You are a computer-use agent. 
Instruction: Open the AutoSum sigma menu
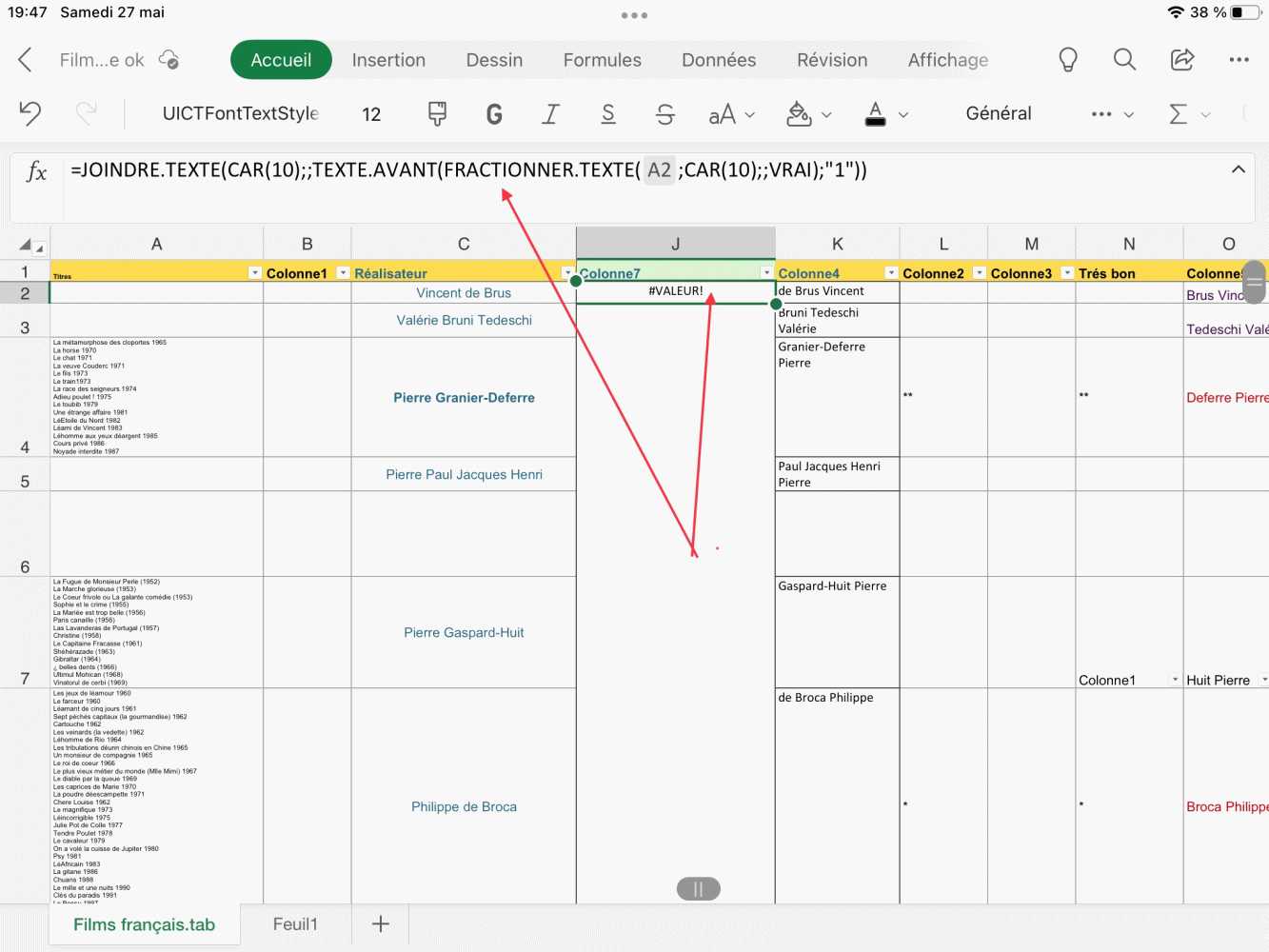click(1188, 114)
